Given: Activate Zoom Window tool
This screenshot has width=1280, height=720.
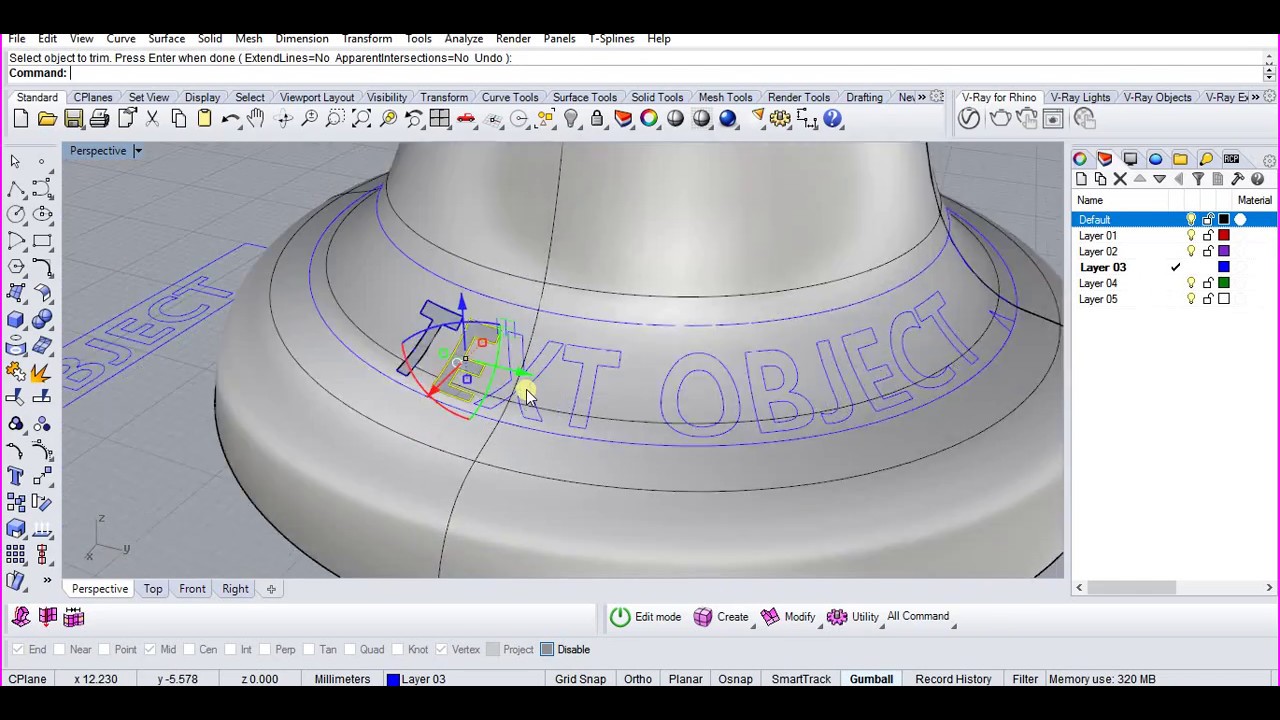Looking at the screenshot, I should pos(335,119).
